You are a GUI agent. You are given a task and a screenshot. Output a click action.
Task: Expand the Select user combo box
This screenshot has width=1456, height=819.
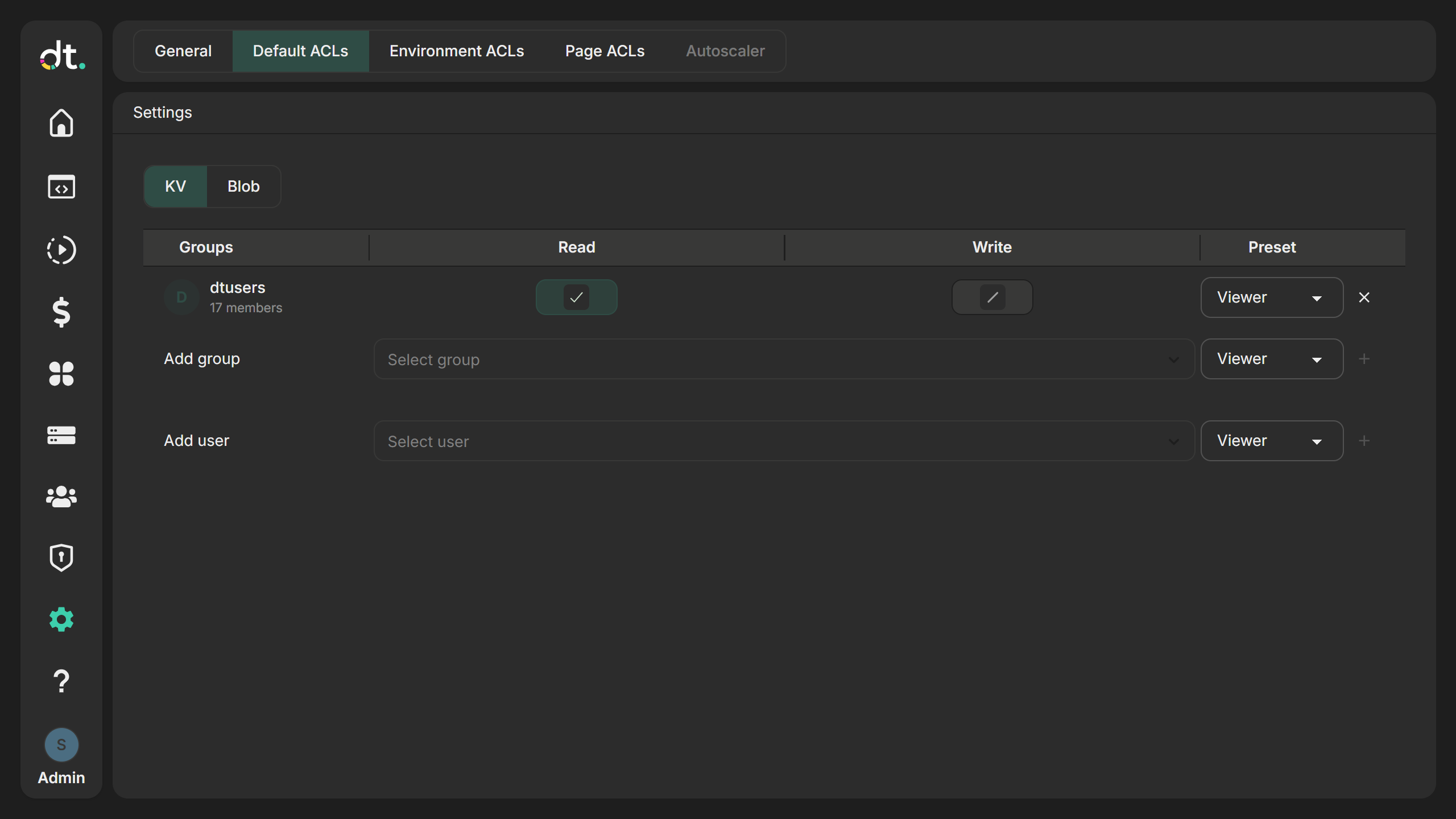point(784,441)
